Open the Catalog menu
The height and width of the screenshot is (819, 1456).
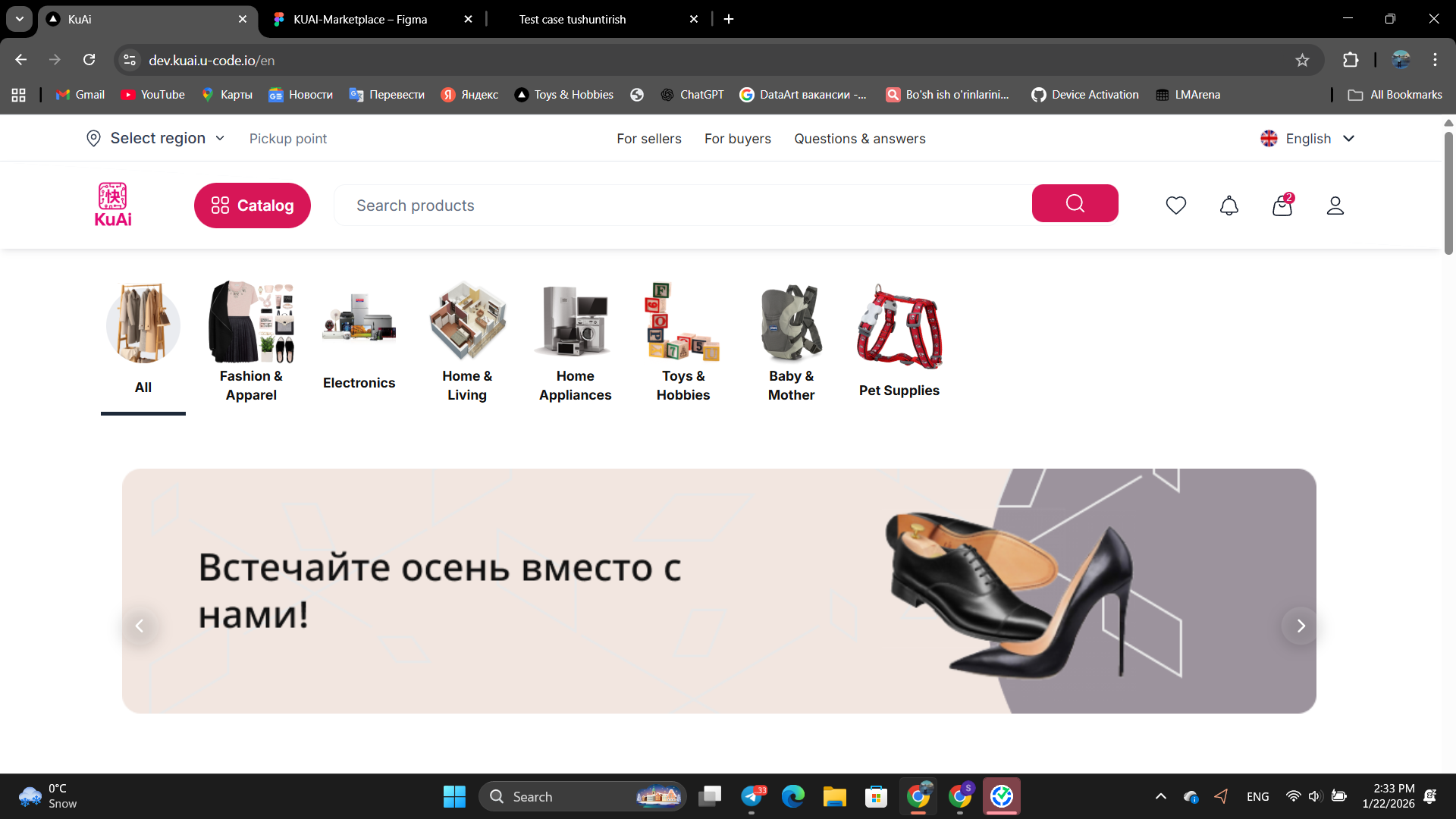252,205
